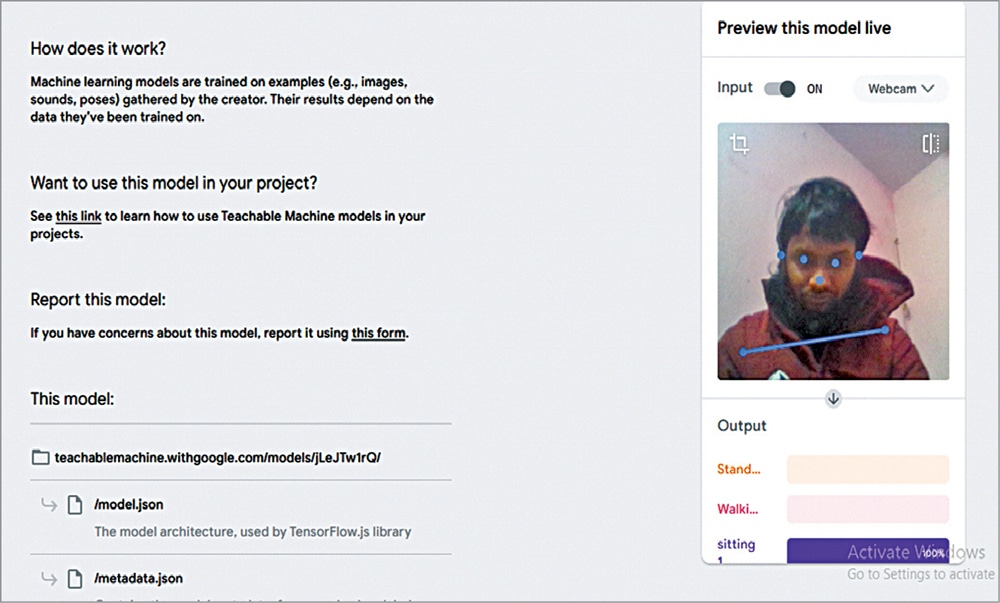Click the folder icon beside model URL
1000x603 pixels.
[40, 457]
